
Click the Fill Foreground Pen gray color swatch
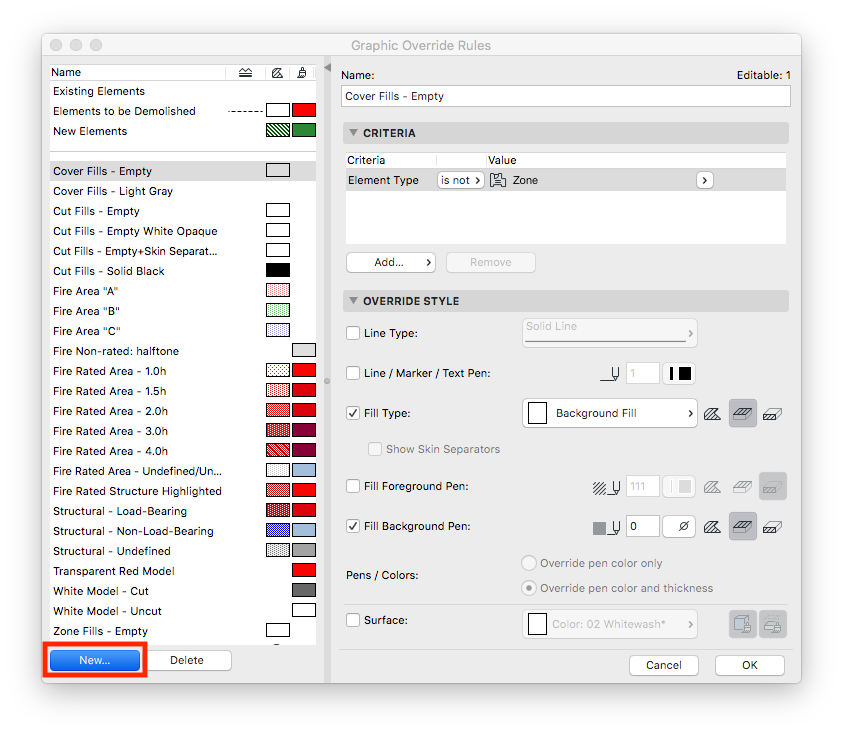click(680, 486)
